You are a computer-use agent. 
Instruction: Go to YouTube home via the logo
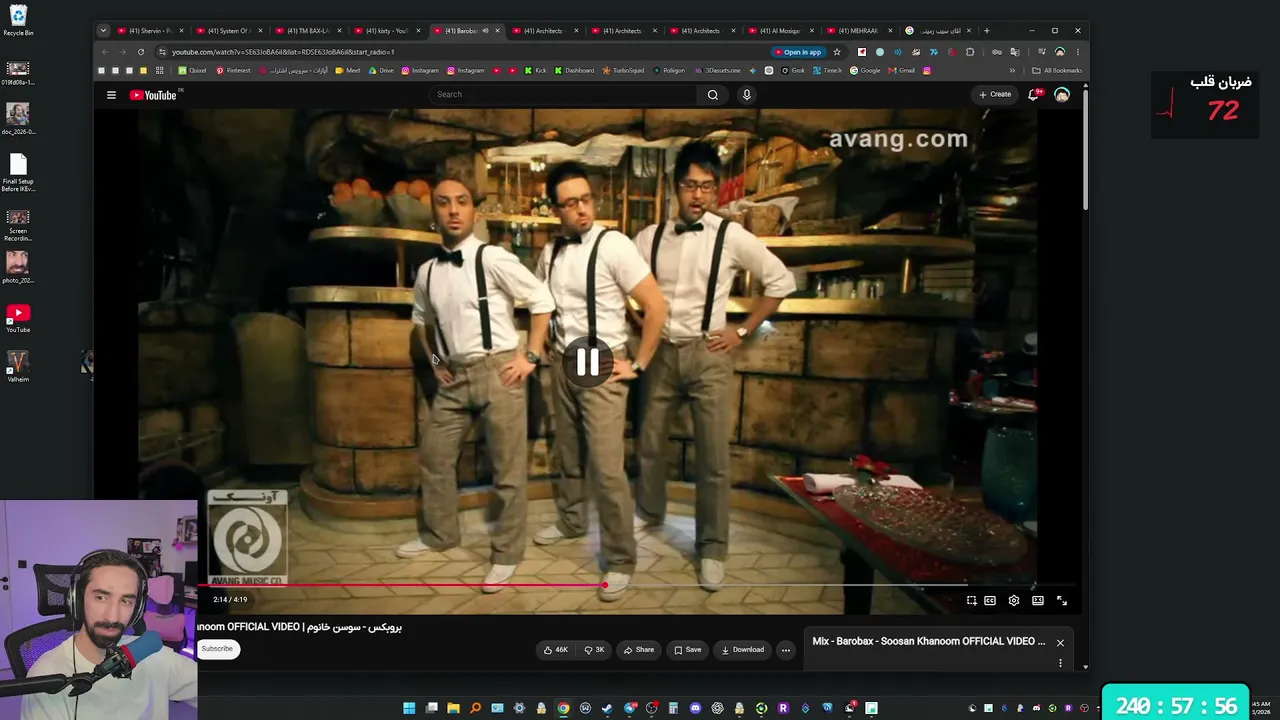pos(153,95)
